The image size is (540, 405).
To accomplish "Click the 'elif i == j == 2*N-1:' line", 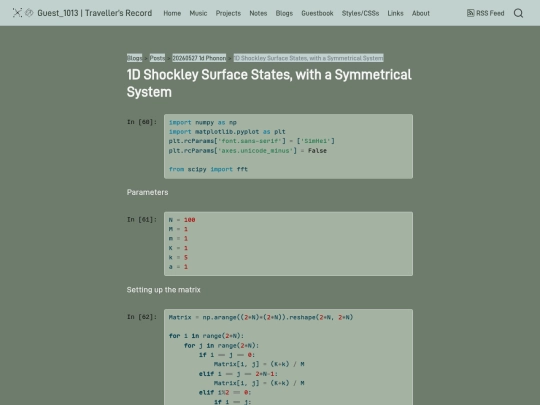I will (x=238, y=374).
